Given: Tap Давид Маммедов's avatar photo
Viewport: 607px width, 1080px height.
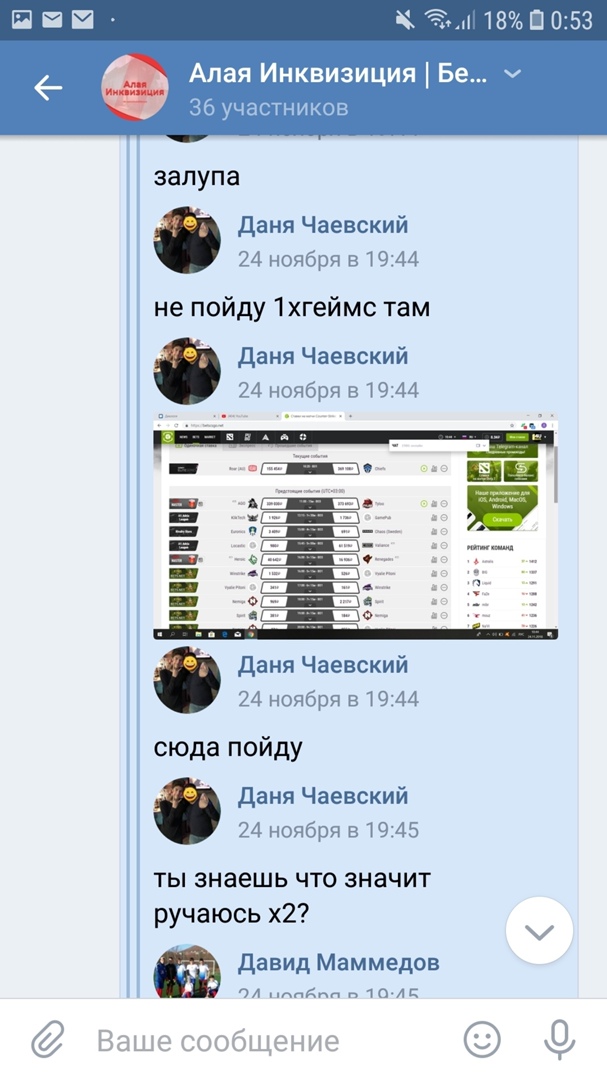Looking at the screenshot, I should coord(187,970).
